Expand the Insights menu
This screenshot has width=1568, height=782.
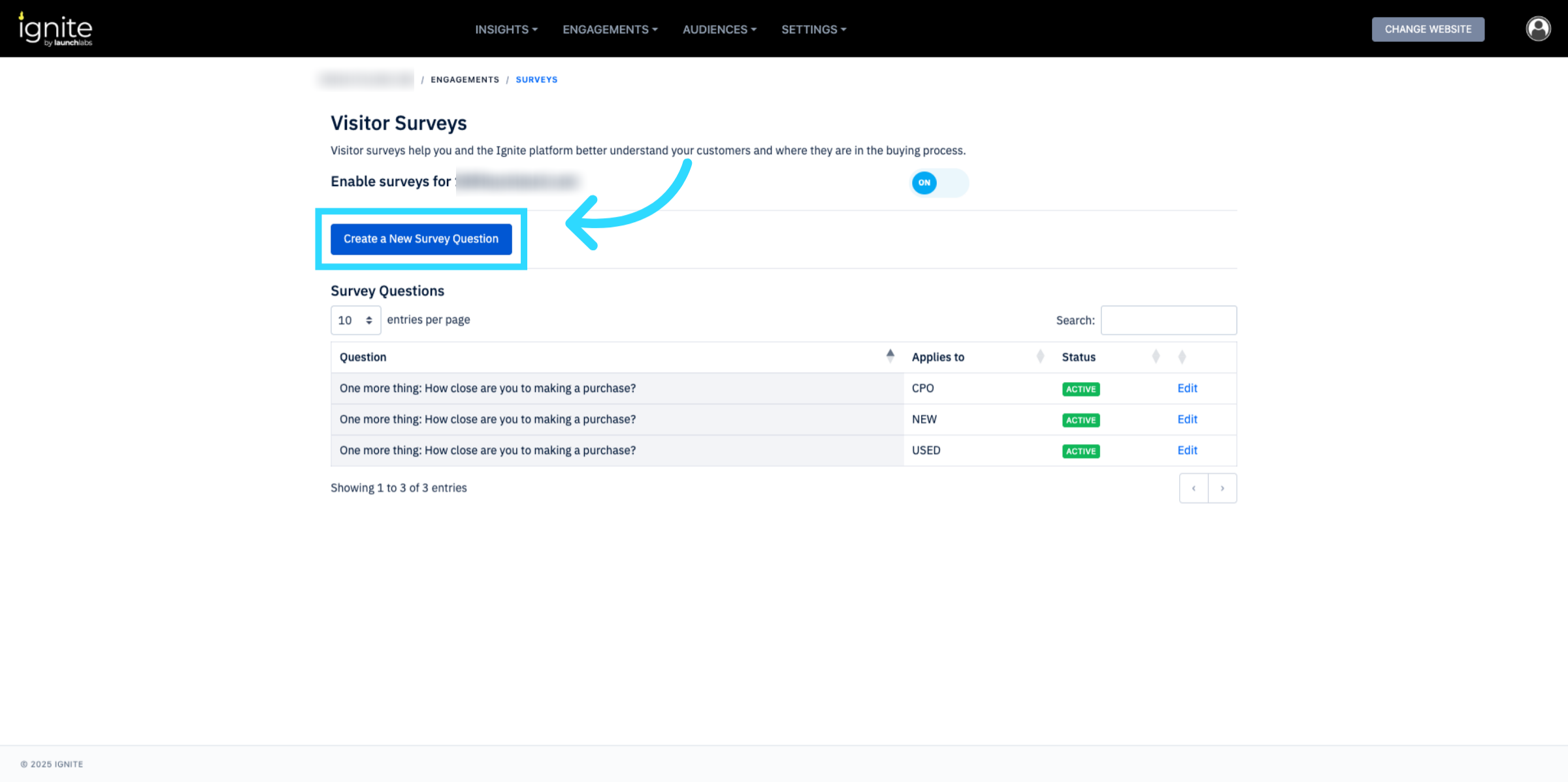click(x=506, y=29)
